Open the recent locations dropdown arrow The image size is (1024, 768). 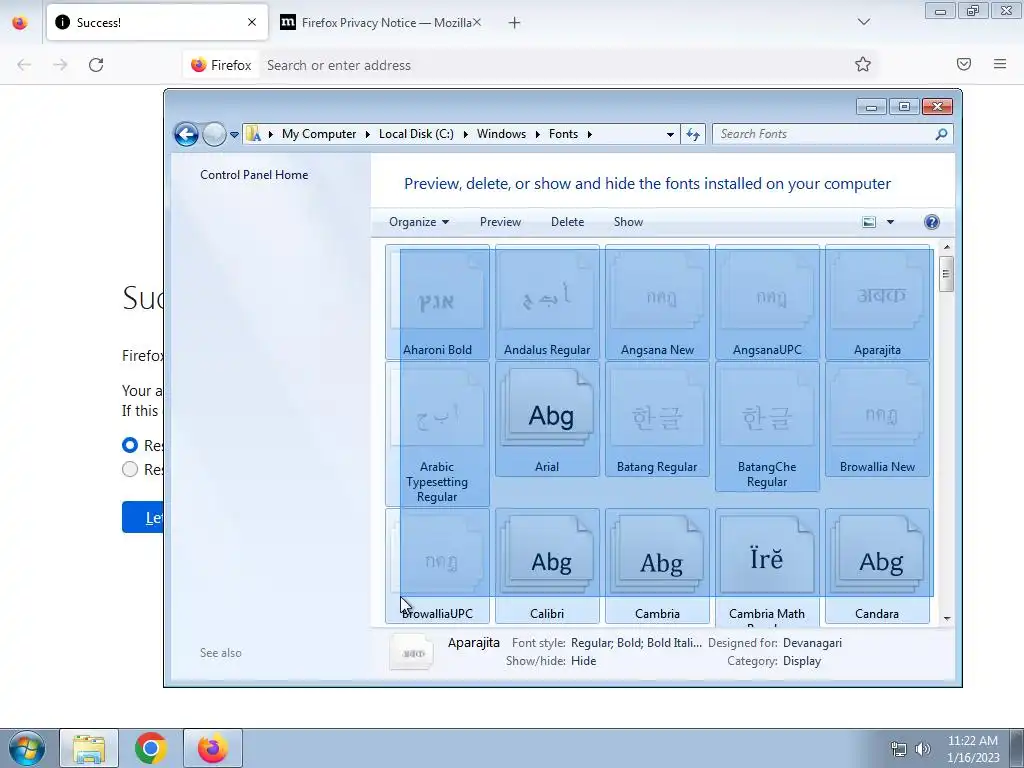234,135
